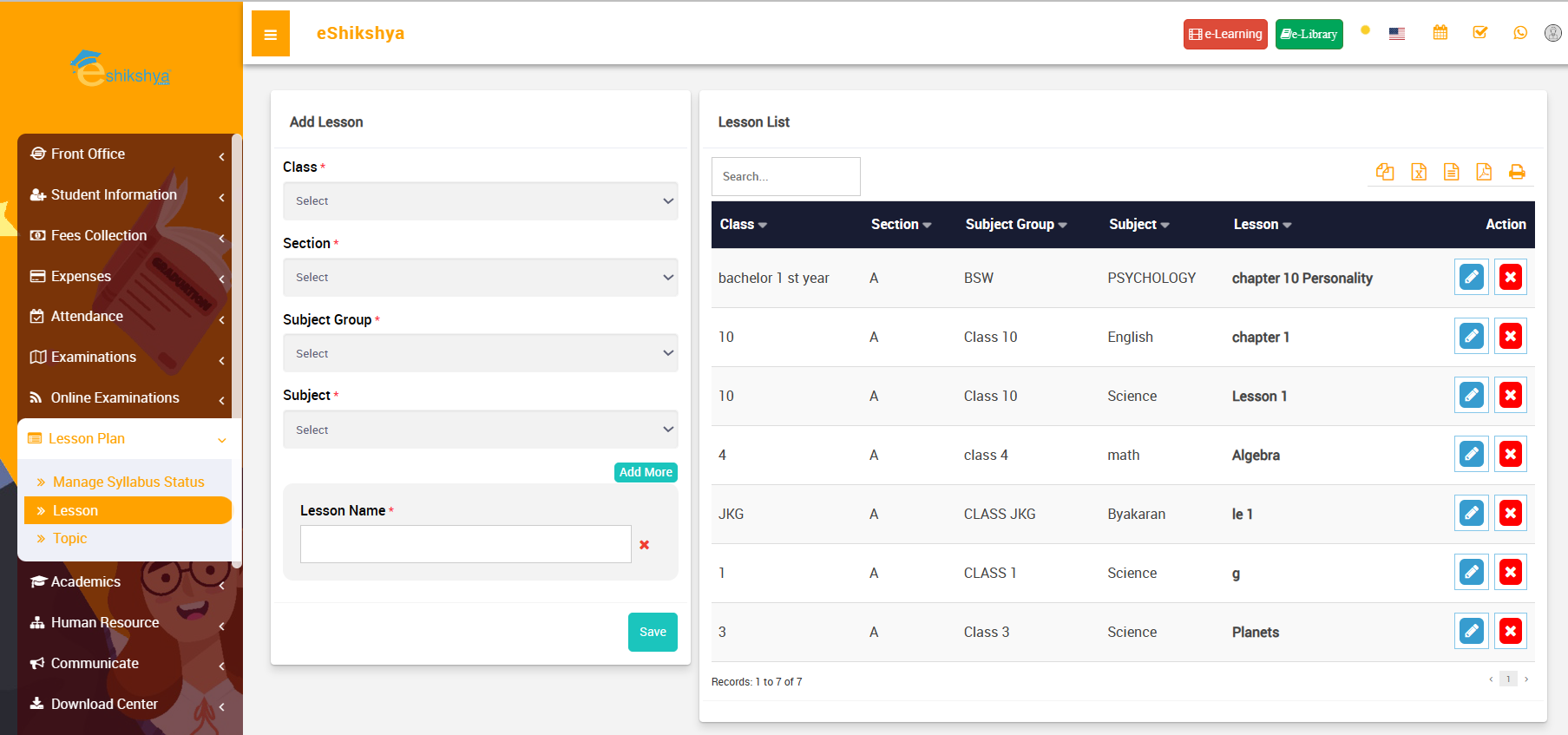Open the calendar icon in header
The width and height of the screenshot is (1568, 735).
coord(1440,33)
